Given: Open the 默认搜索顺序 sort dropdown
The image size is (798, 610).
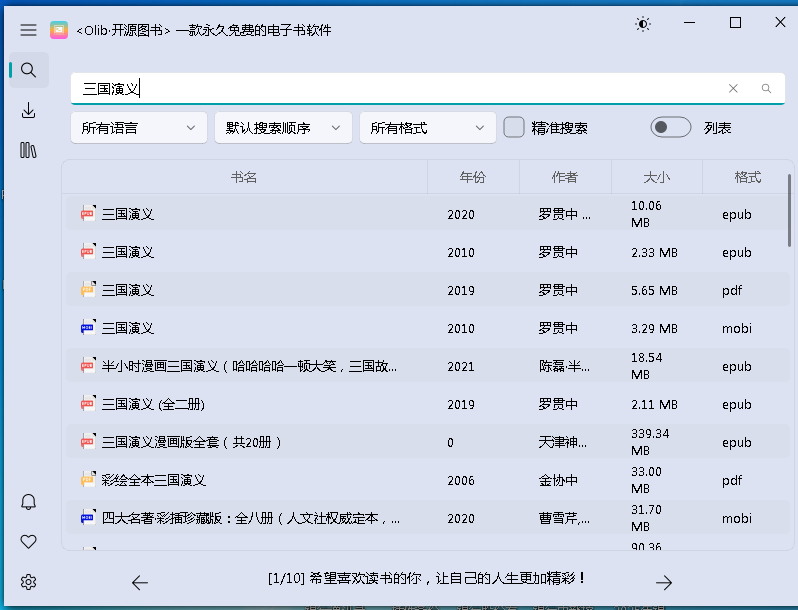Looking at the screenshot, I should [283, 128].
